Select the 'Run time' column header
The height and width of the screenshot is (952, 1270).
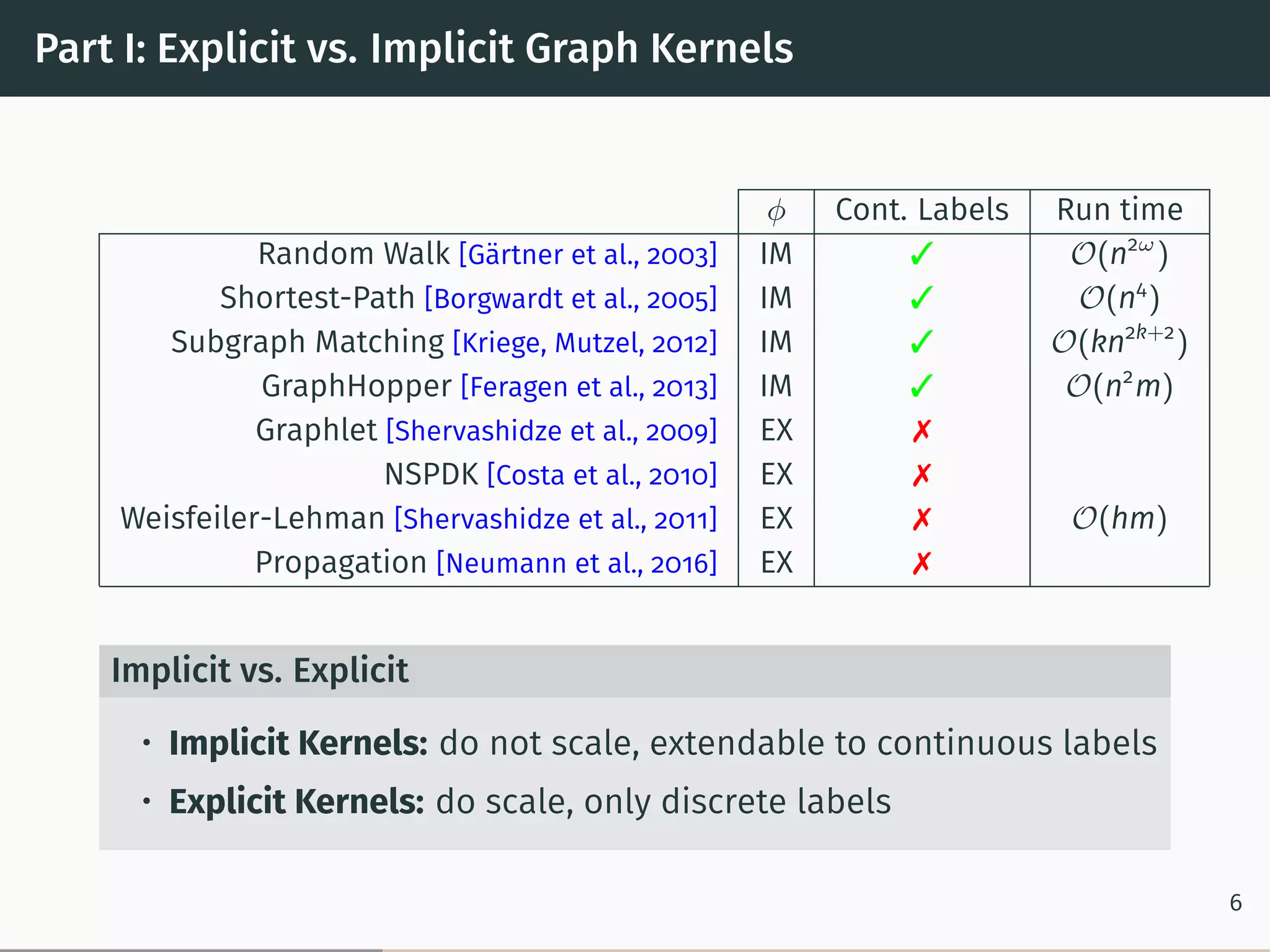[1120, 209]
